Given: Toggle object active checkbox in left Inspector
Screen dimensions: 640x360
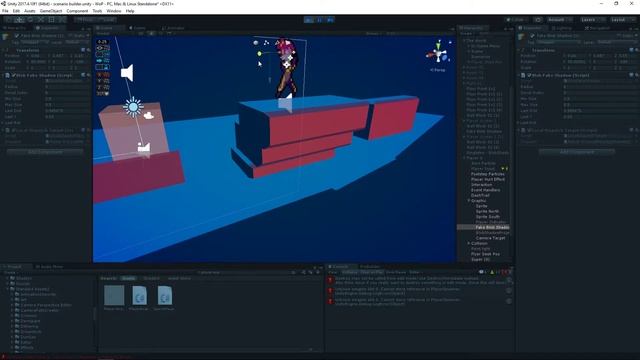Looking at the screenshot, I should pyautogui.click(x=17, y=36).
